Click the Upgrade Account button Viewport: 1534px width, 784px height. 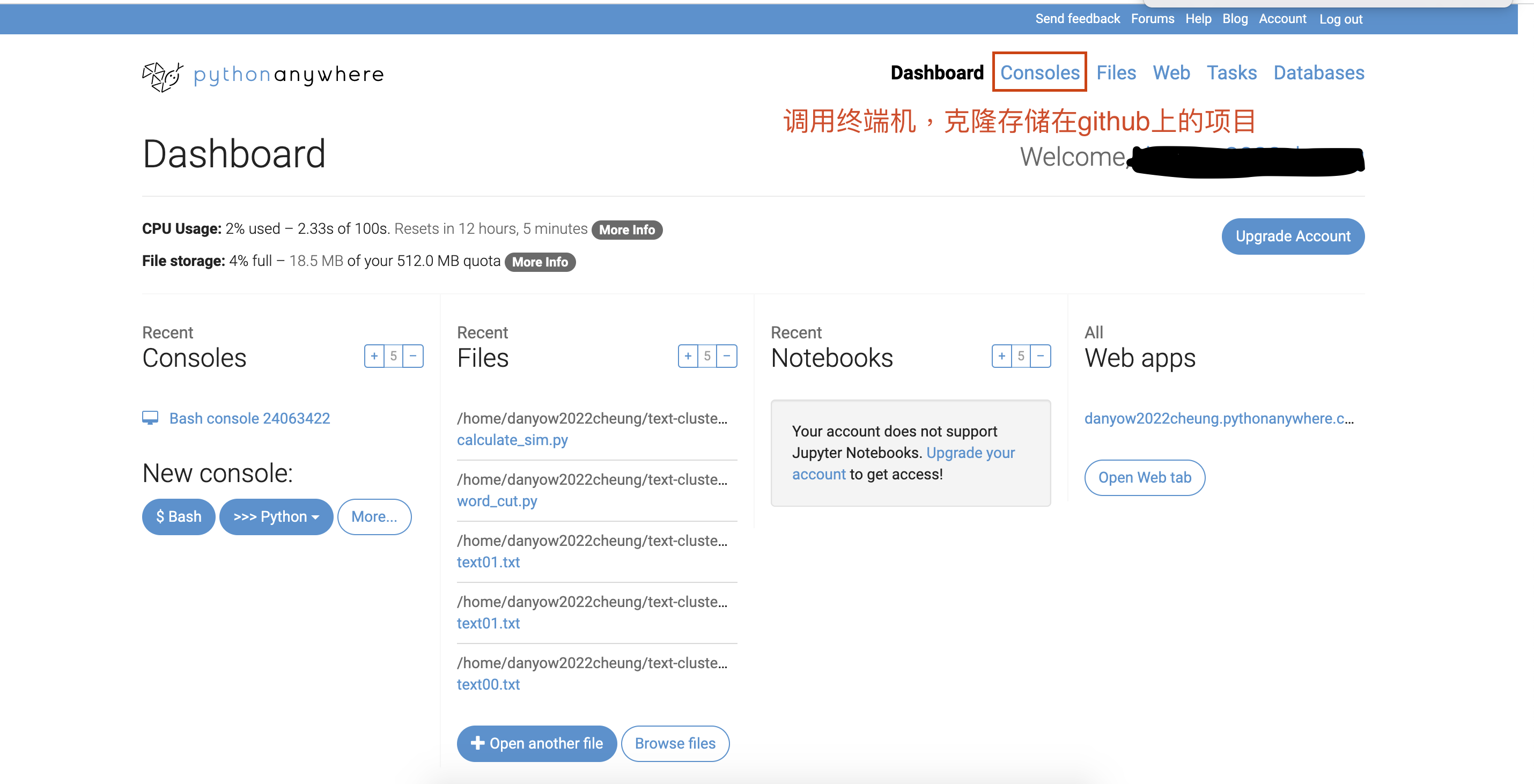1292,236
